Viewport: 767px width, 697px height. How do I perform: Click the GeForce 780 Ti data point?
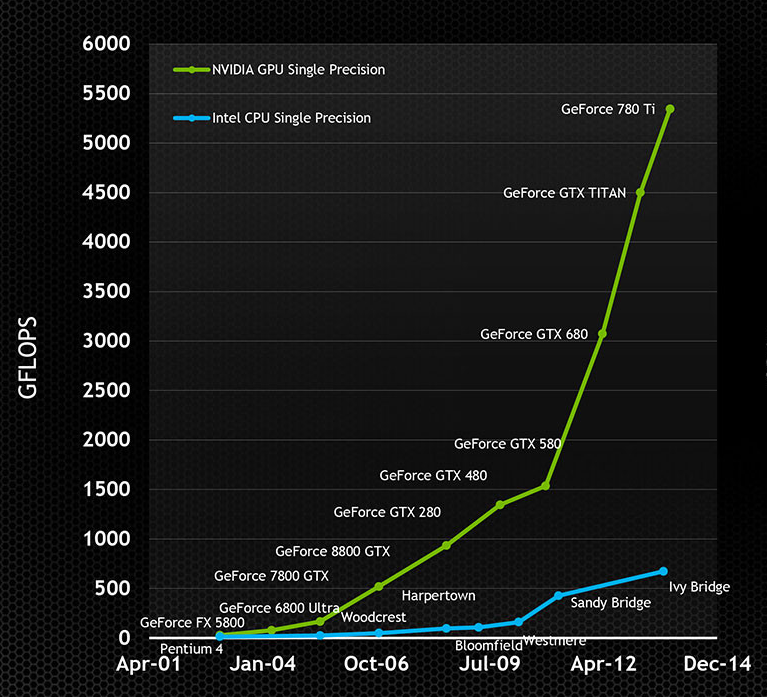click(x=670, y=109)
